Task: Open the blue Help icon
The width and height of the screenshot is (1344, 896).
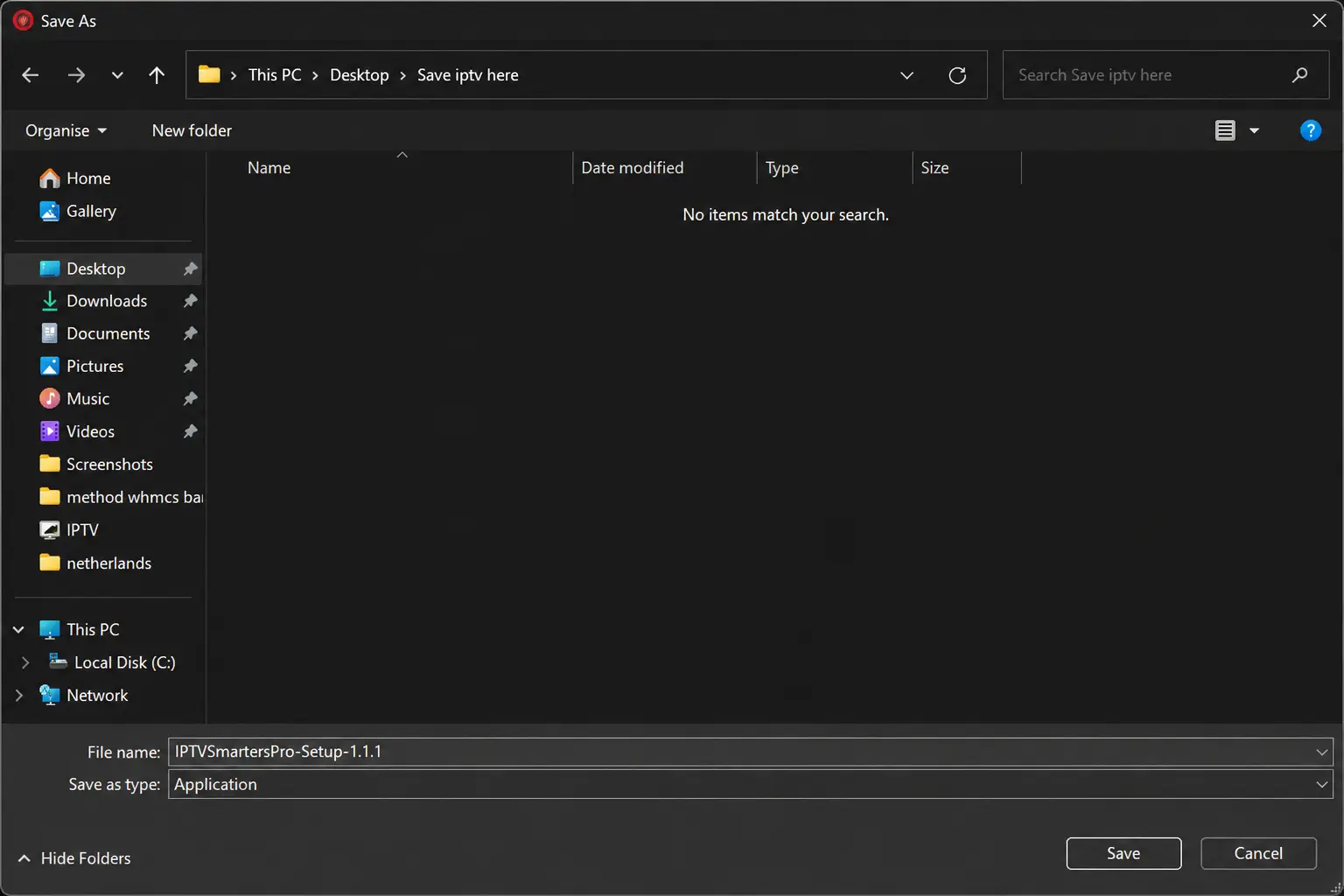Action: coord(1310,130)
